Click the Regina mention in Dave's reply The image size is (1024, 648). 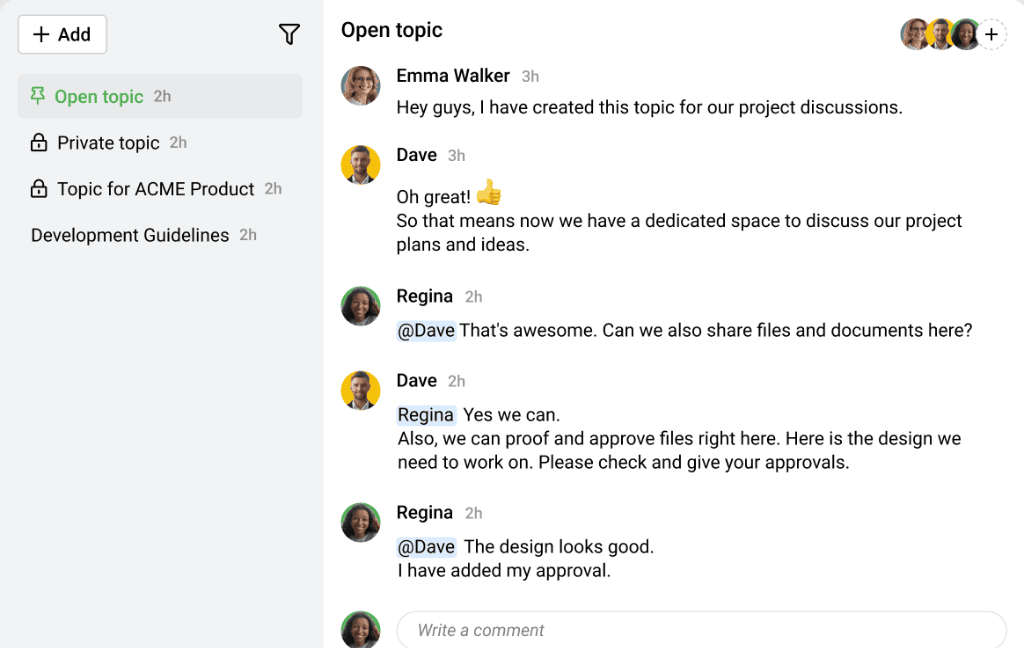(x=426, y=415)
